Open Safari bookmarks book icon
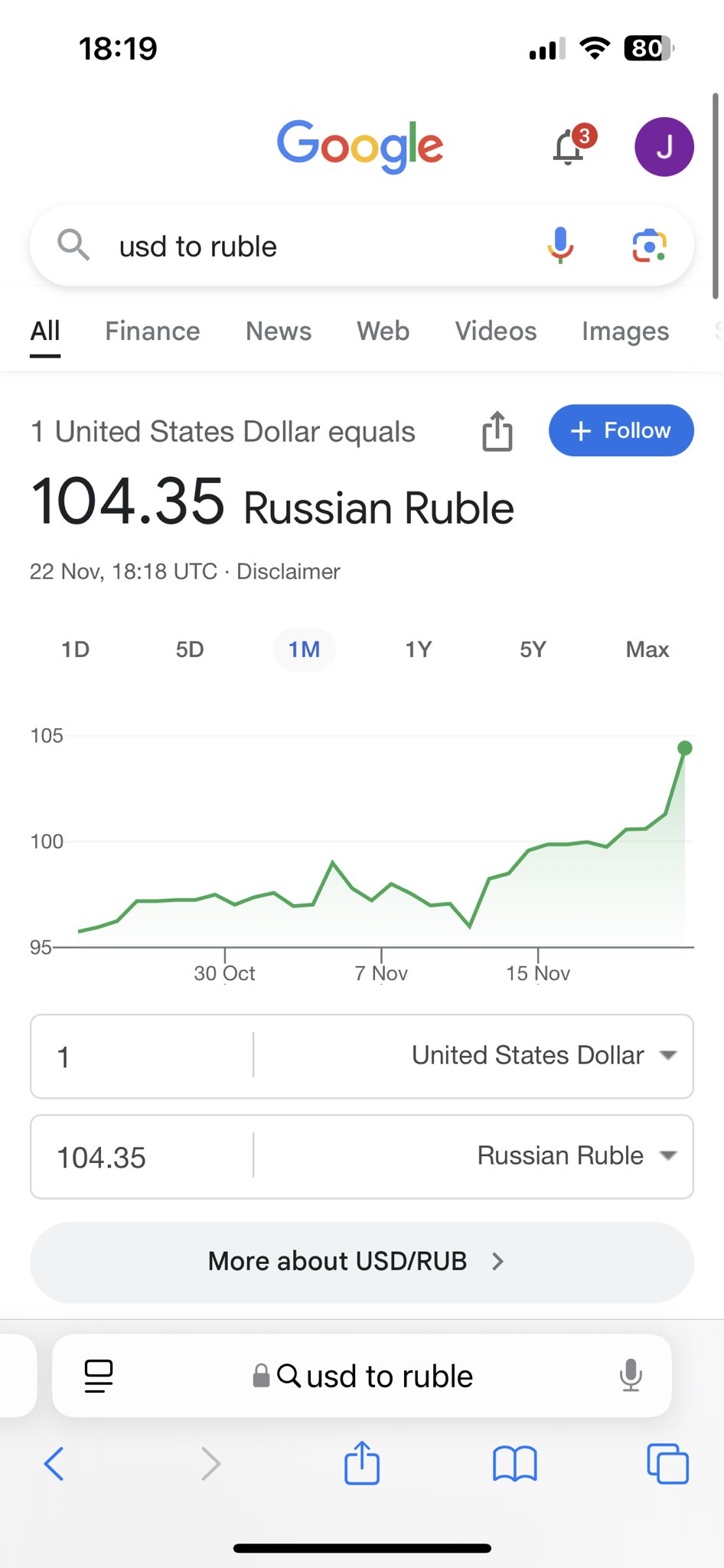This screenshot has height=1568, width=724. pyautogui.click(x=515, y=1464)
